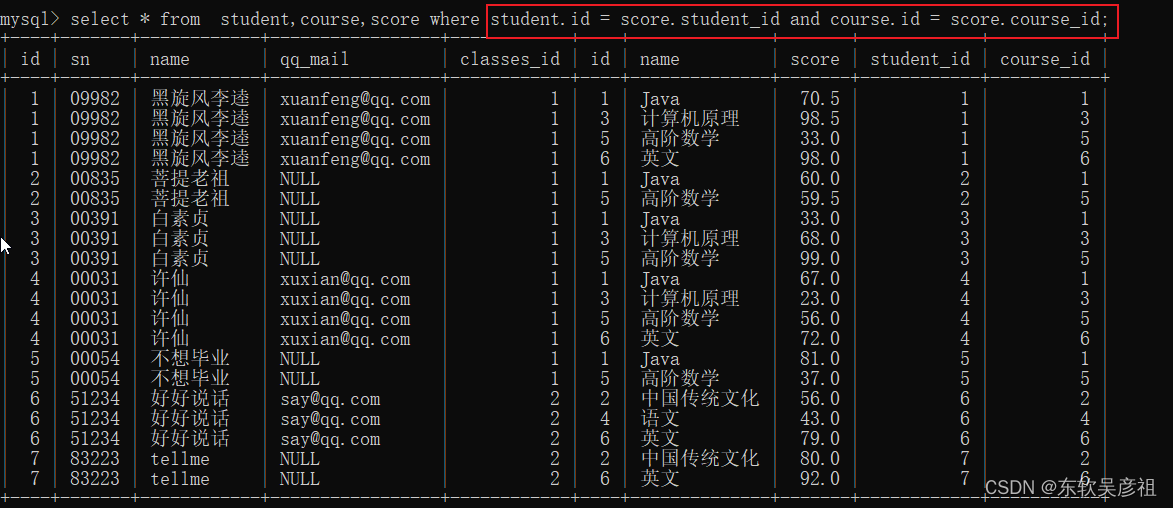Select the score value 79.0

(x=820, y=439)
